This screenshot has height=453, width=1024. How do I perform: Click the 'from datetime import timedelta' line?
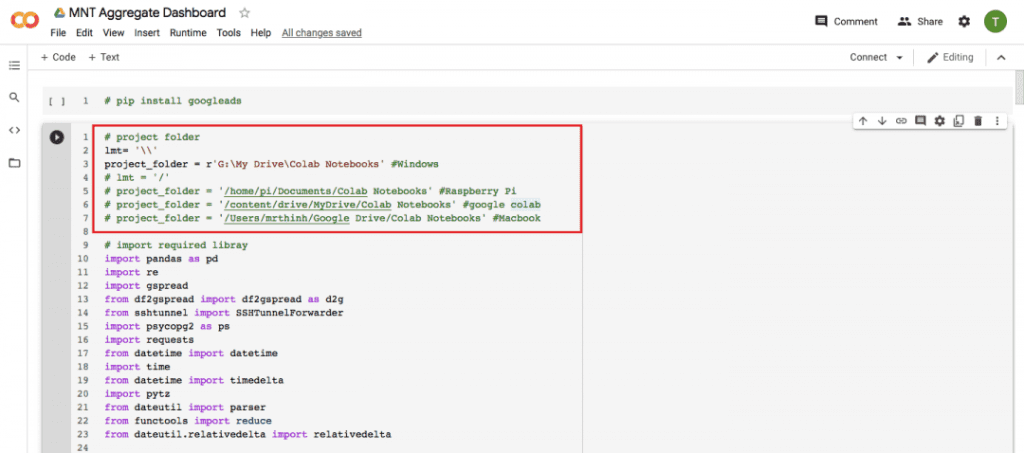pyautogui.click(x=193, y=380)
